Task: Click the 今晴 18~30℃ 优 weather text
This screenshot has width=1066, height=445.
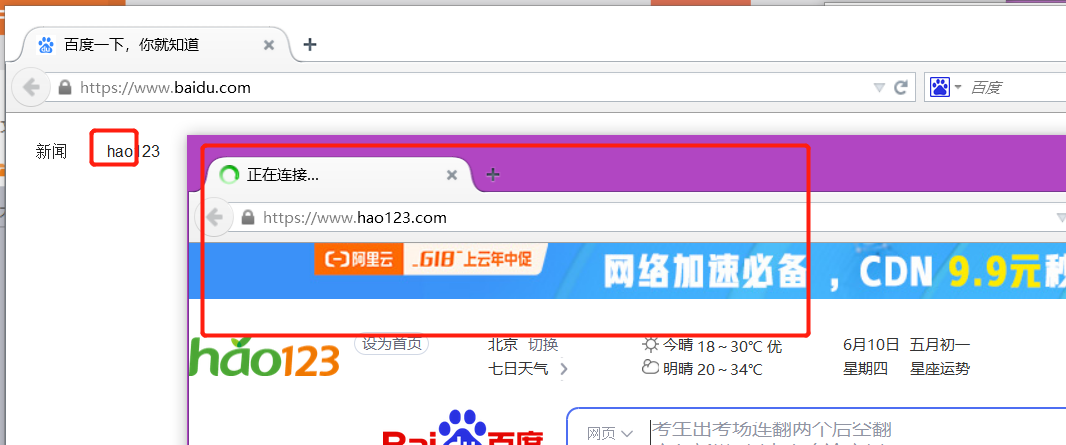Action: (x=723, y=346)
